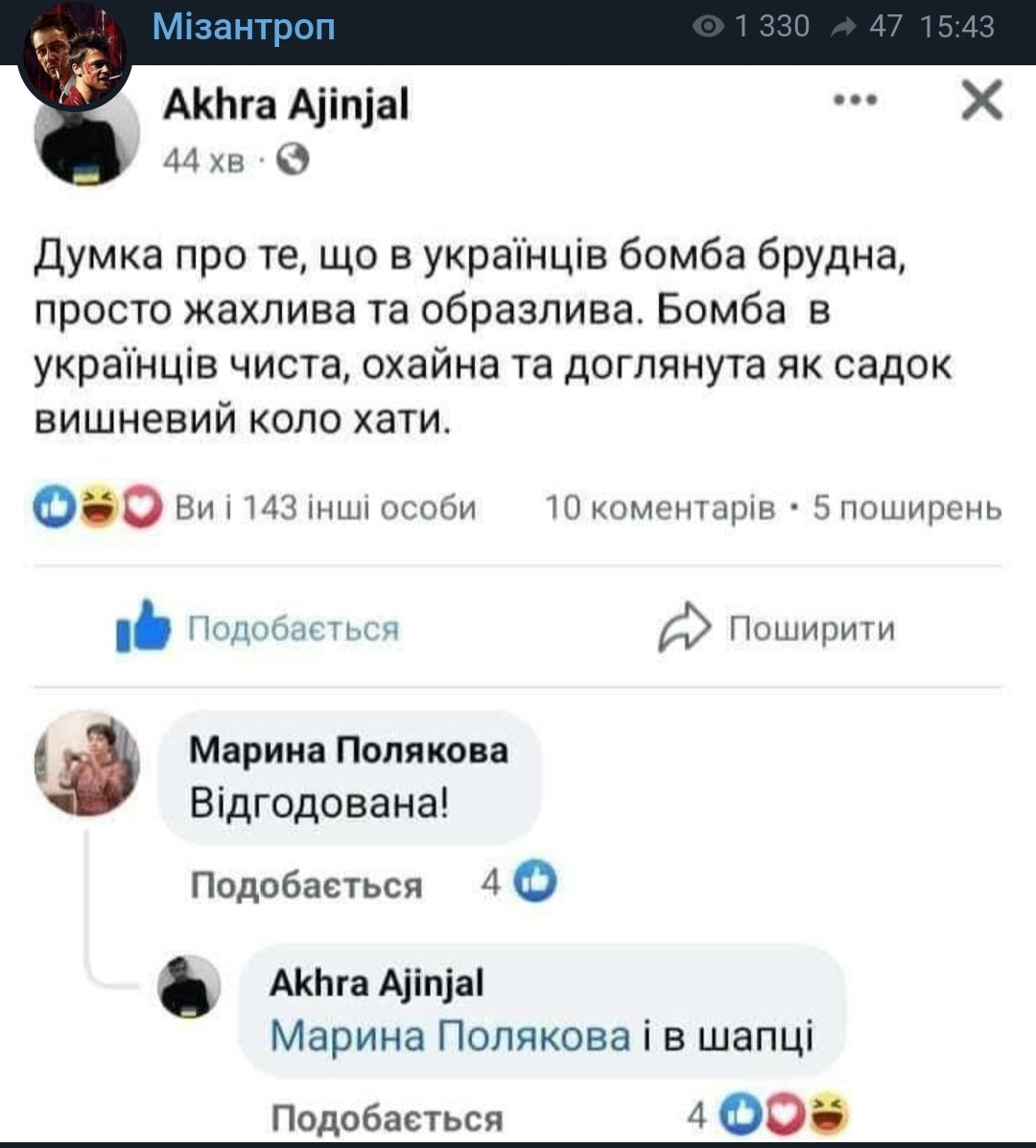Toggle the thumbs-up Подобається on the post
Image resolution: width=1036 pixels, height=1148 pixels.
257,627
